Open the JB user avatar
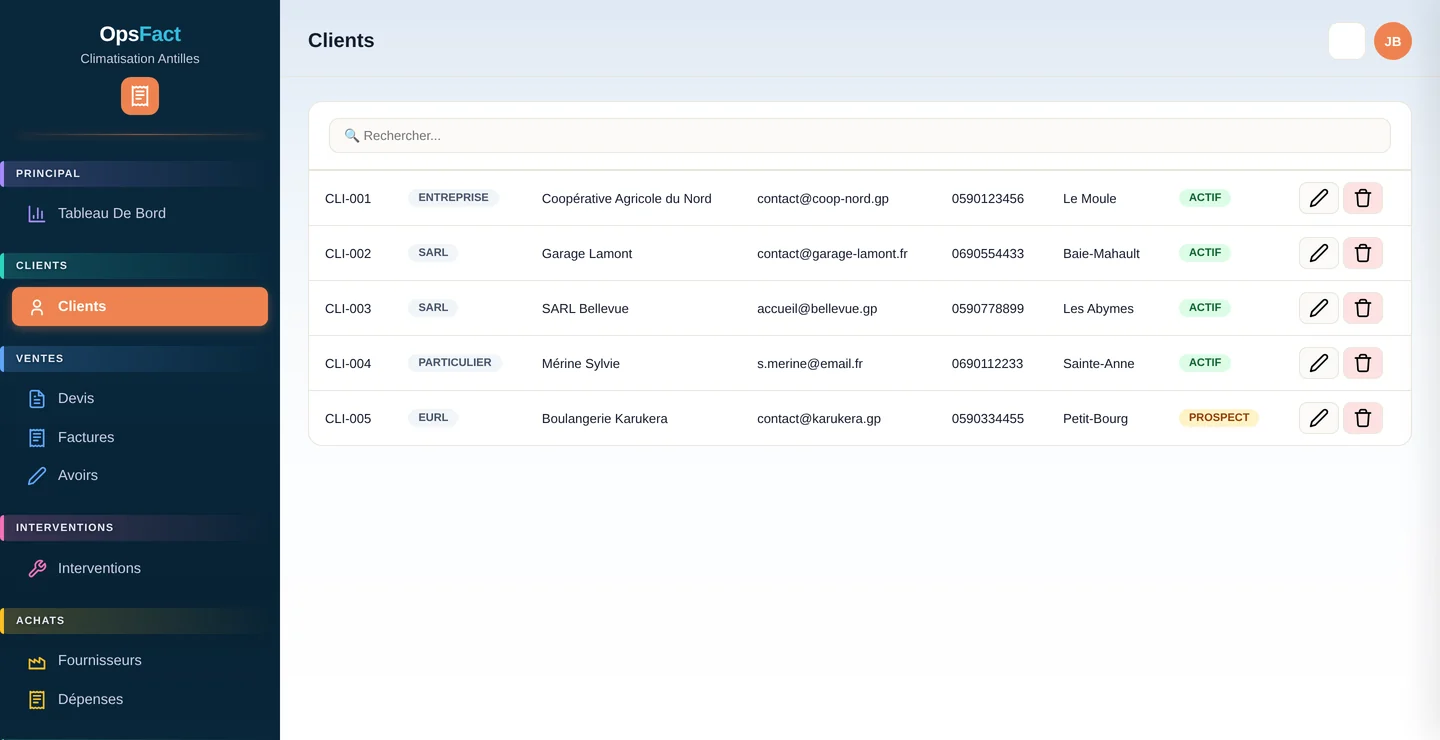The image size is (1440, 740). (x=1393, y=41)
